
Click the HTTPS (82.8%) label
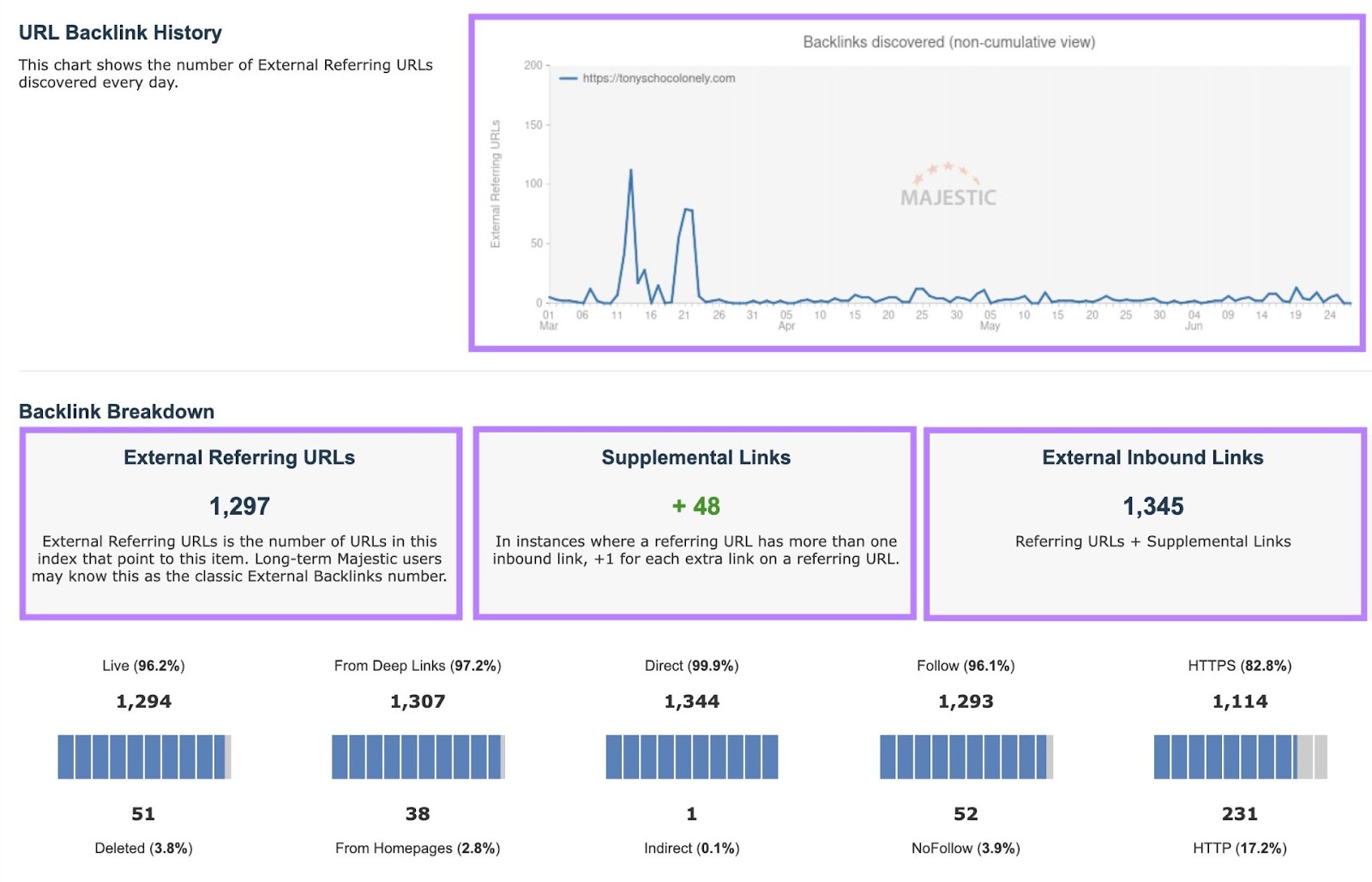(x=1240, y=666)
